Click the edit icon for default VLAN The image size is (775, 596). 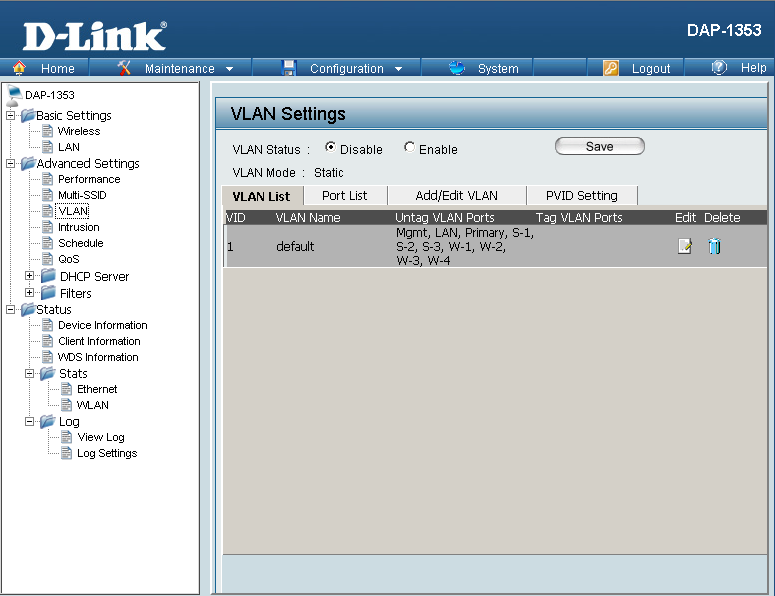tap(685, 246)
